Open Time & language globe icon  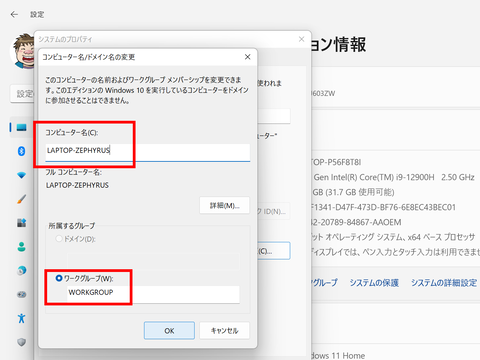click(21, 270)
